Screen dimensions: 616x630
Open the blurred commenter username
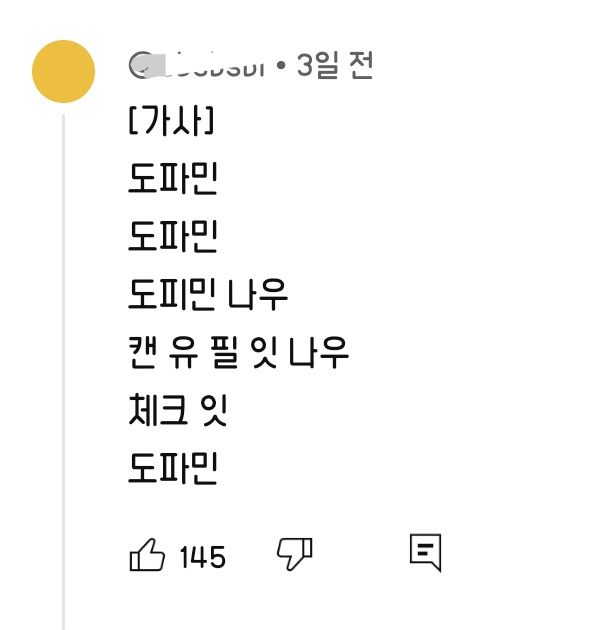tap(203, 67)
